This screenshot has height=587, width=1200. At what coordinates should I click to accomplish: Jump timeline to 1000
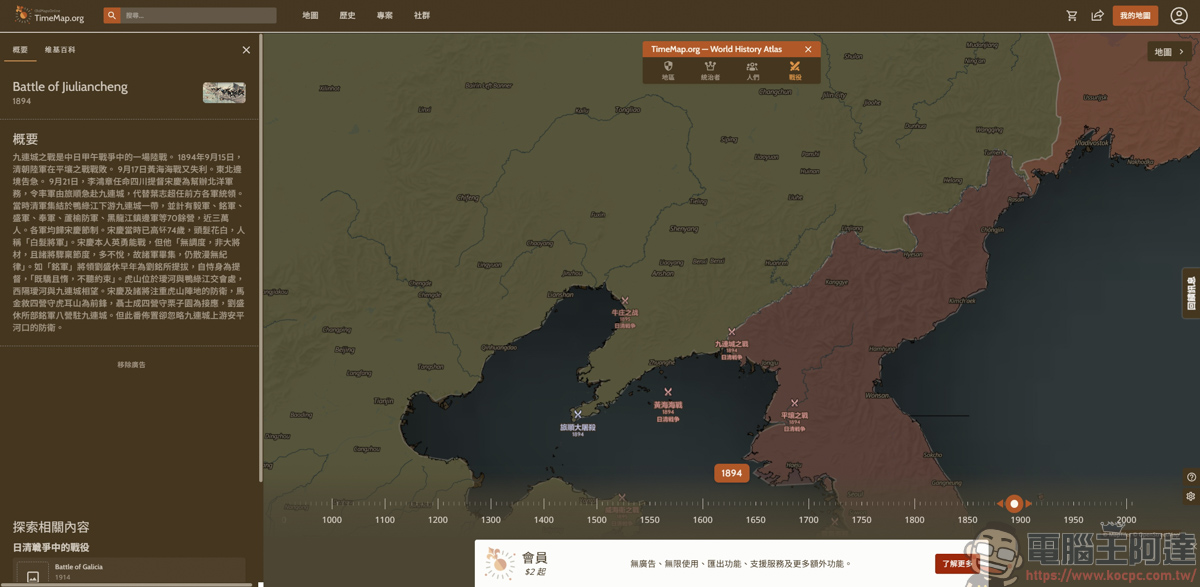[x=332, y=520]
